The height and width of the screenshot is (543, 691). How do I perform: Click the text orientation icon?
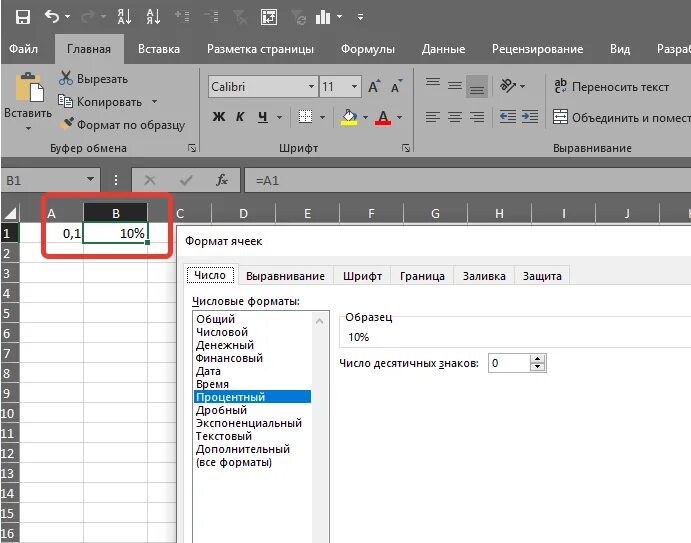point(508,86)
